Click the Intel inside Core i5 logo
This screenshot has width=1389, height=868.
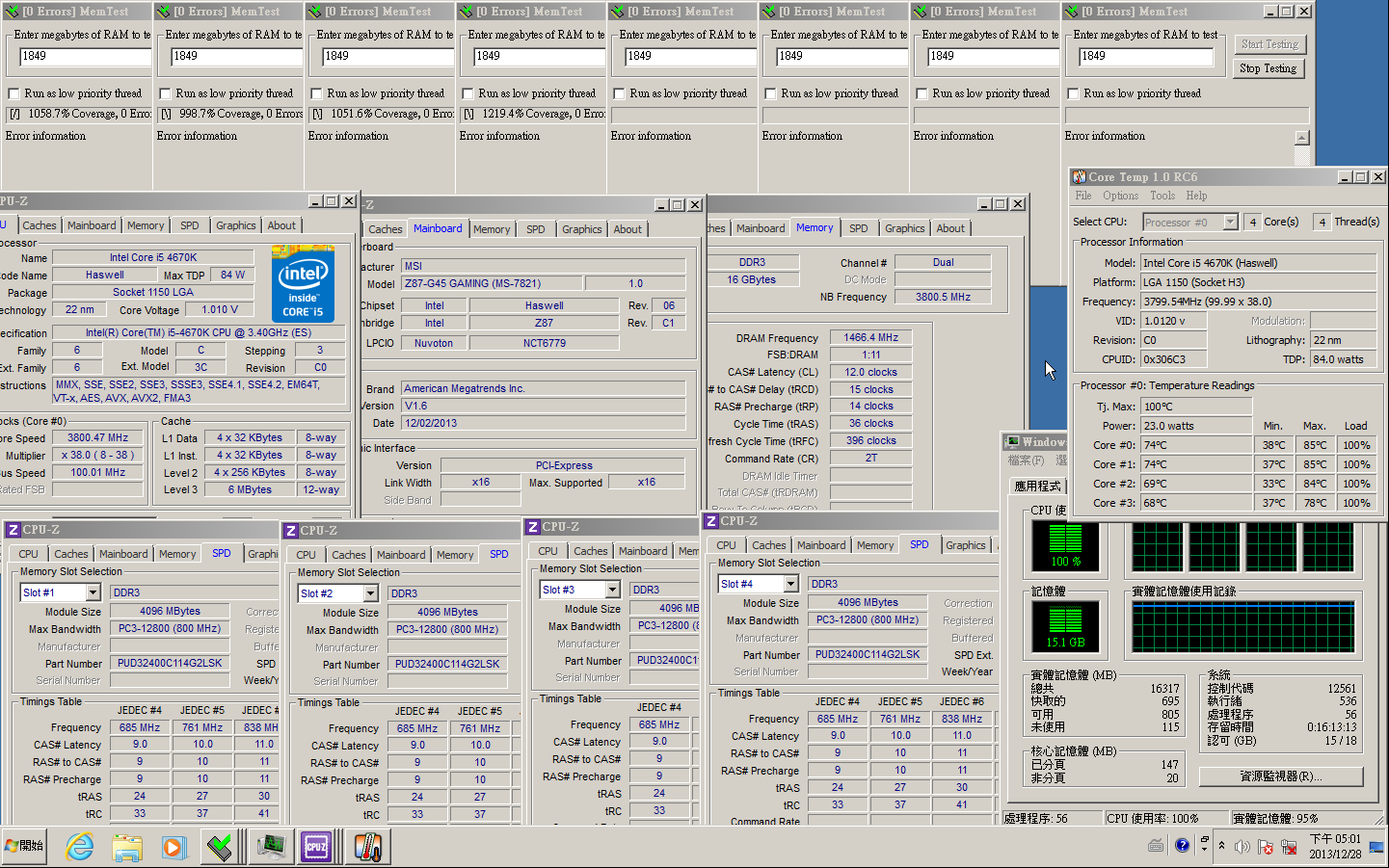pyautogui.click(x=303, y=285)
